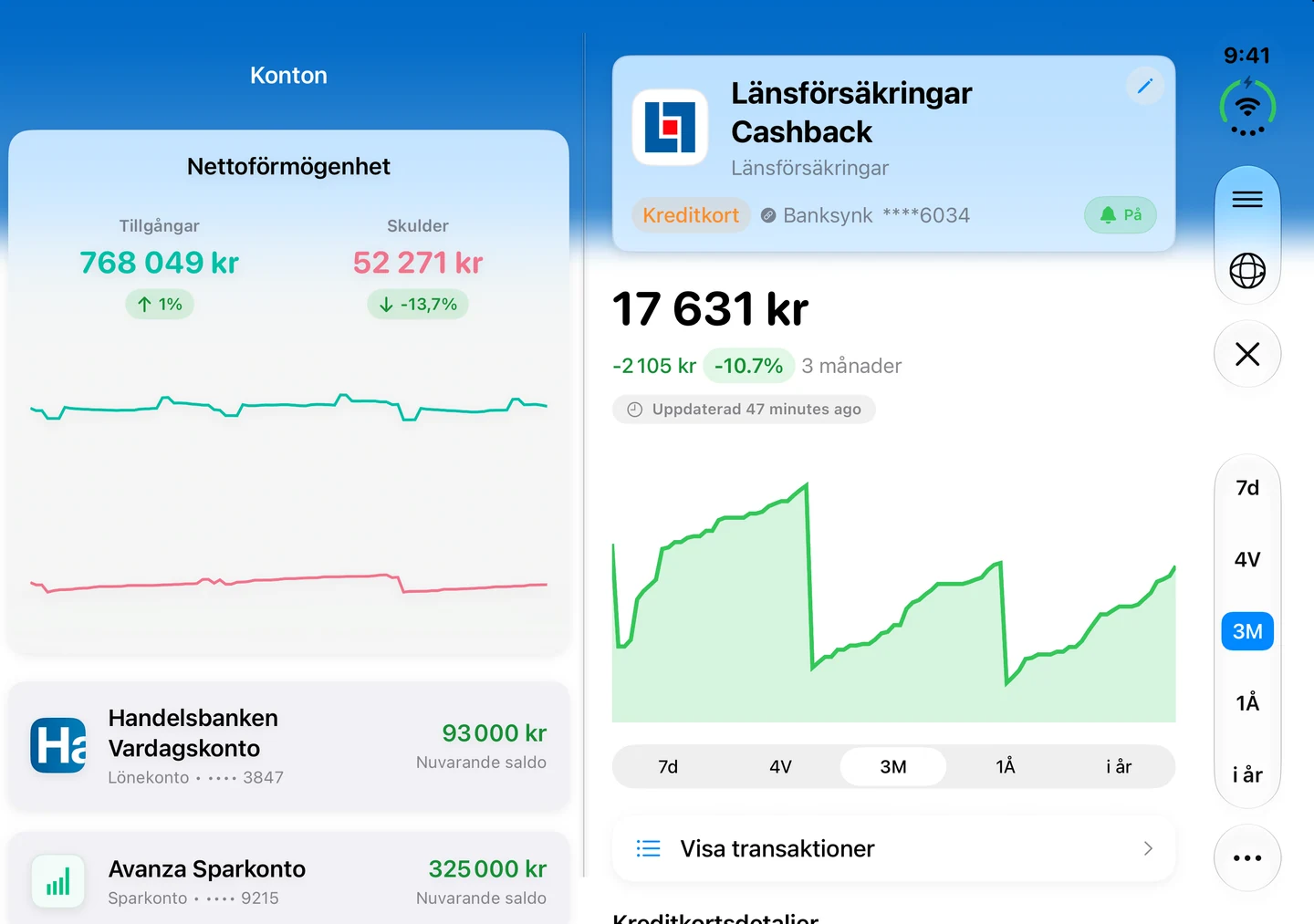This screenshot has width=1314, height=924.
Task: Tap the Handelsbanken logo icon
Action: click(58, 745)
